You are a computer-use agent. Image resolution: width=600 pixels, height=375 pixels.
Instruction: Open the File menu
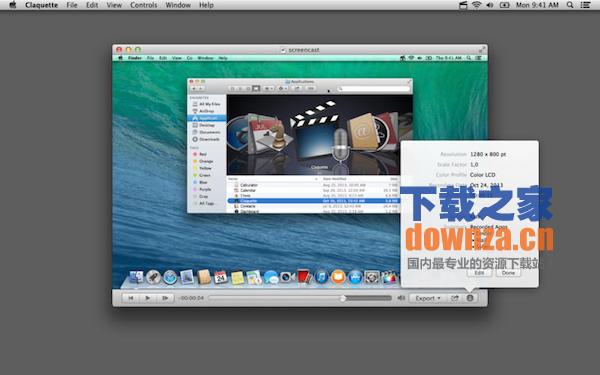72,5
